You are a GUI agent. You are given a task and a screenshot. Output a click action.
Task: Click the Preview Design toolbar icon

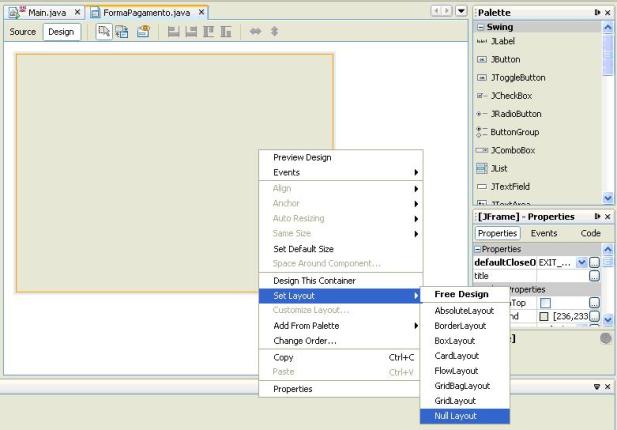tap(145, 32)
